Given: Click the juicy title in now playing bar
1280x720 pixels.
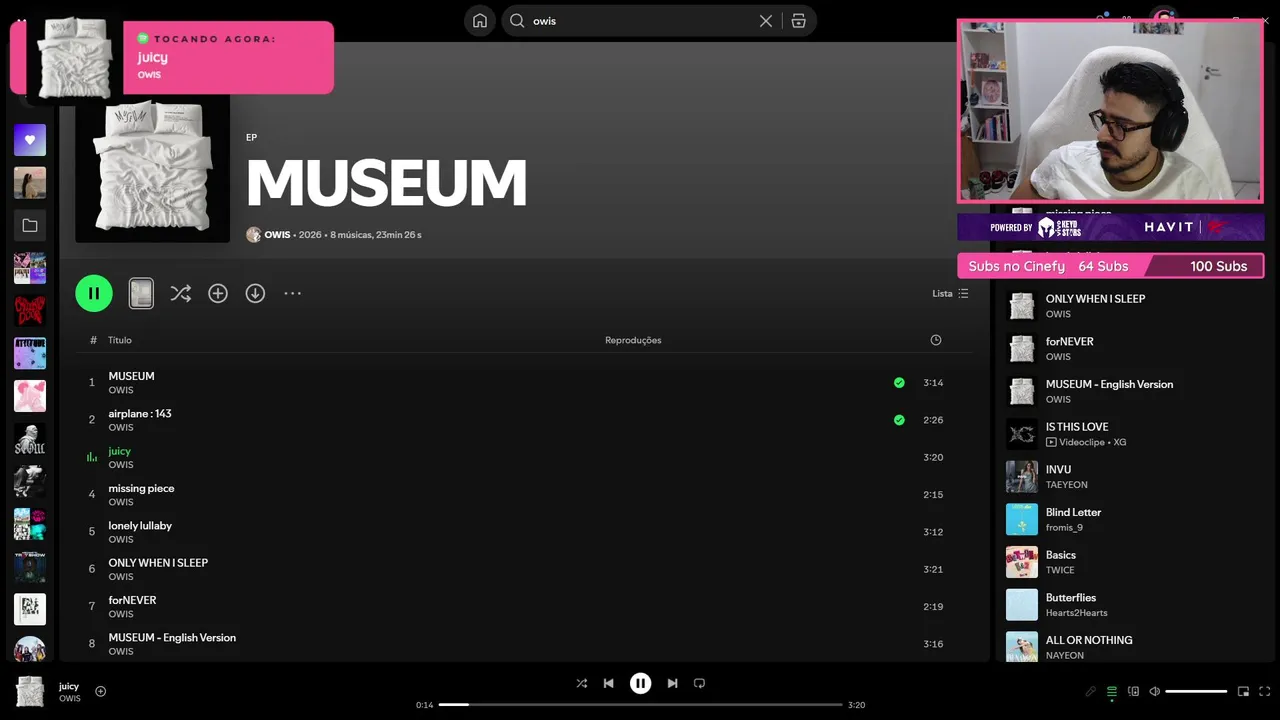Looking at the screenshot, I should pos(69,686).
